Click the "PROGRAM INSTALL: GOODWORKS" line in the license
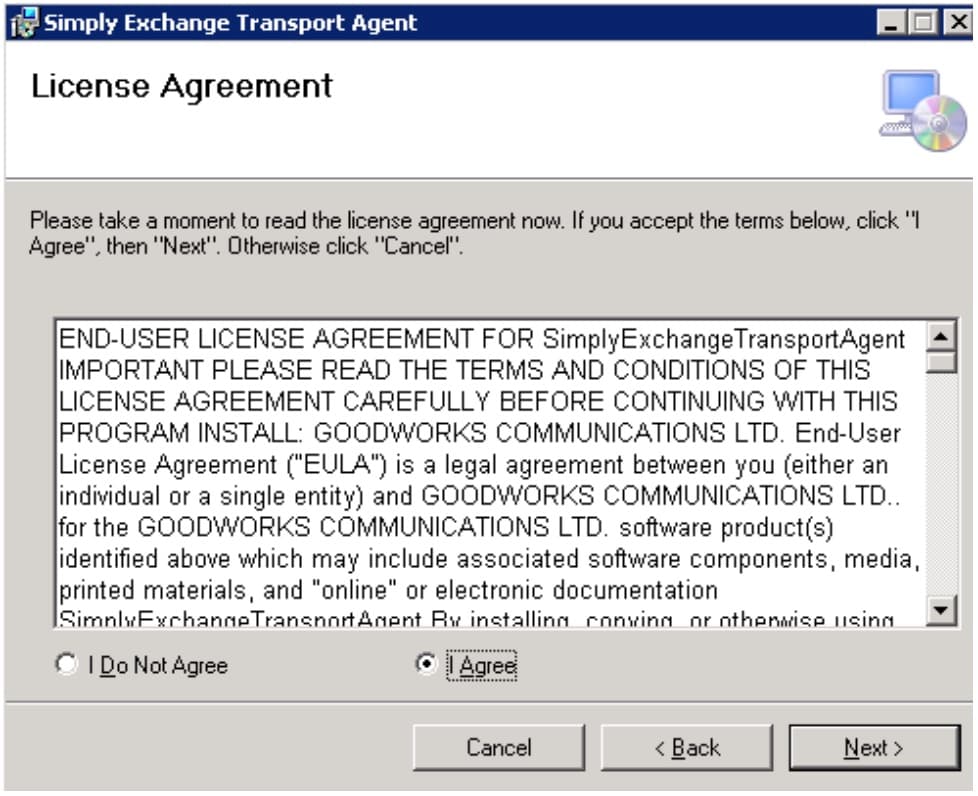 pyautogui.click(x=480, y=434)
